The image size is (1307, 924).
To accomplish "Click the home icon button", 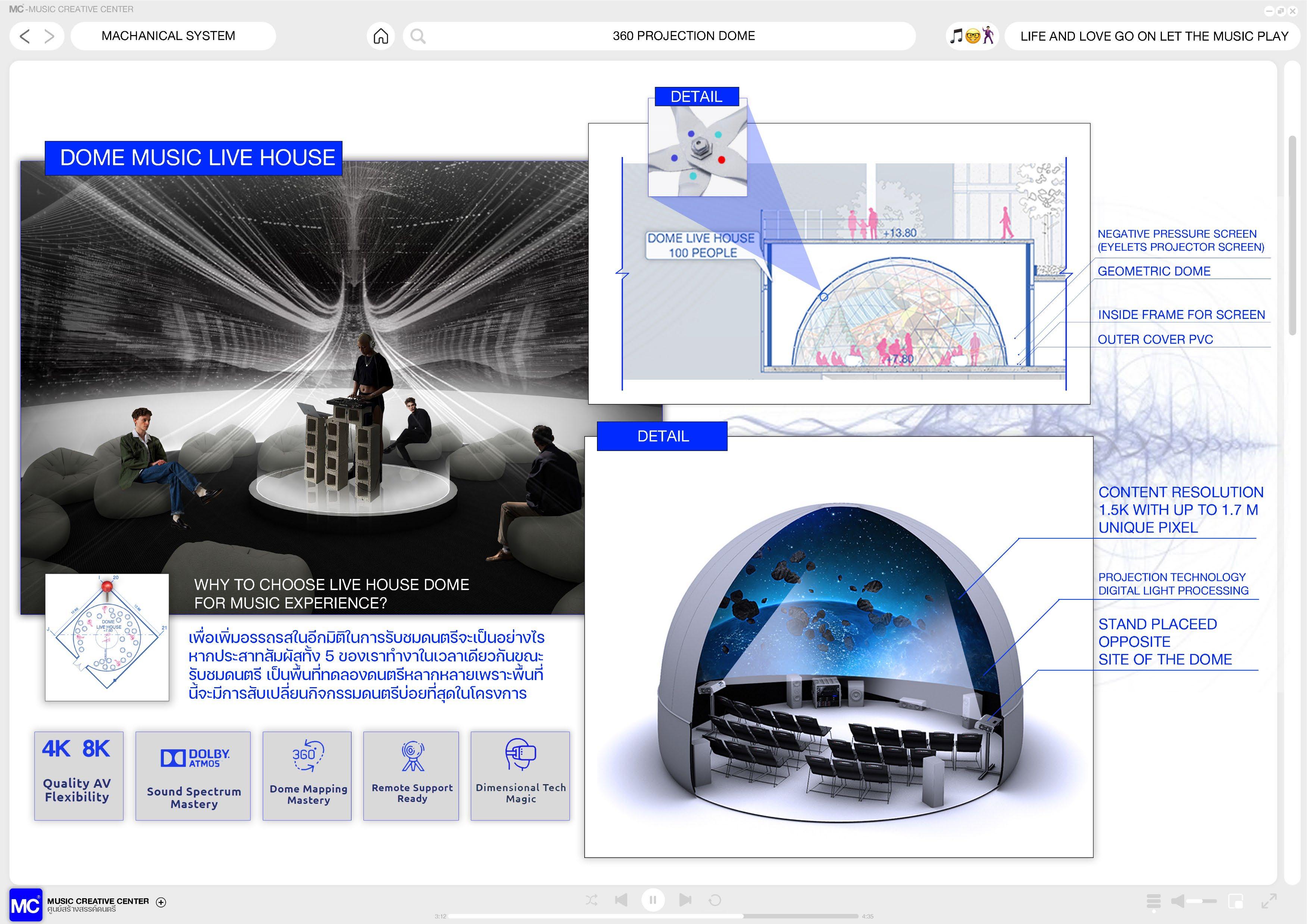I will coord(380,37).
